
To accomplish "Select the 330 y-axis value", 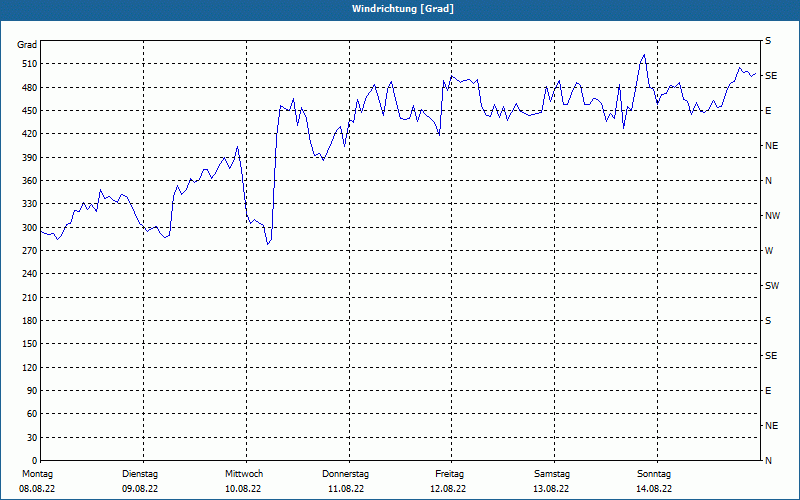I will pos(29,204).
